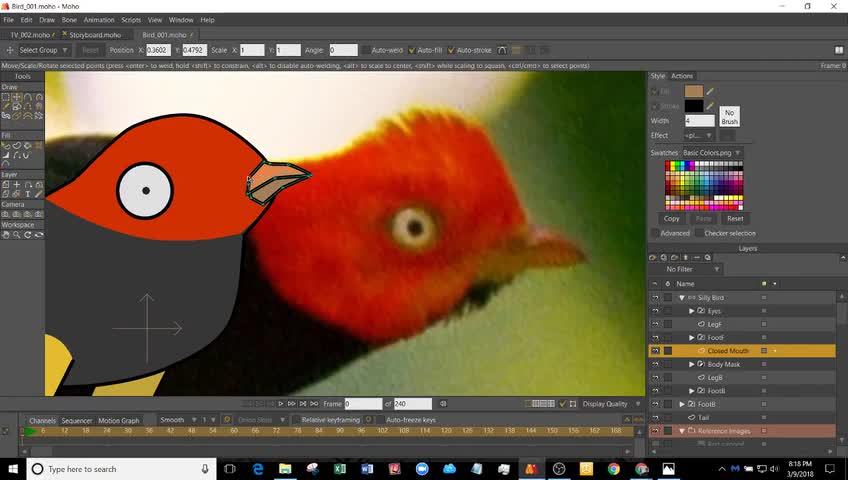Select the Pan Workspace hand tool
The image size is (848, 480).
tap(5, 235)
